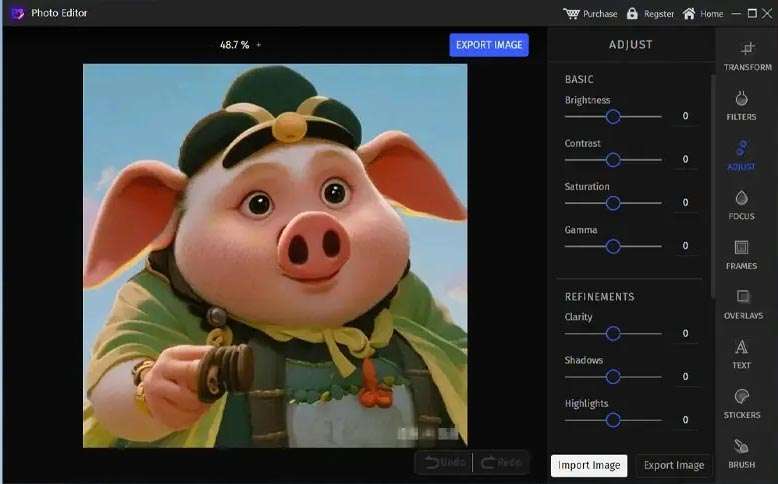Go to Home
This screenshot has height=484, width=778.
[x=702, y=14]
